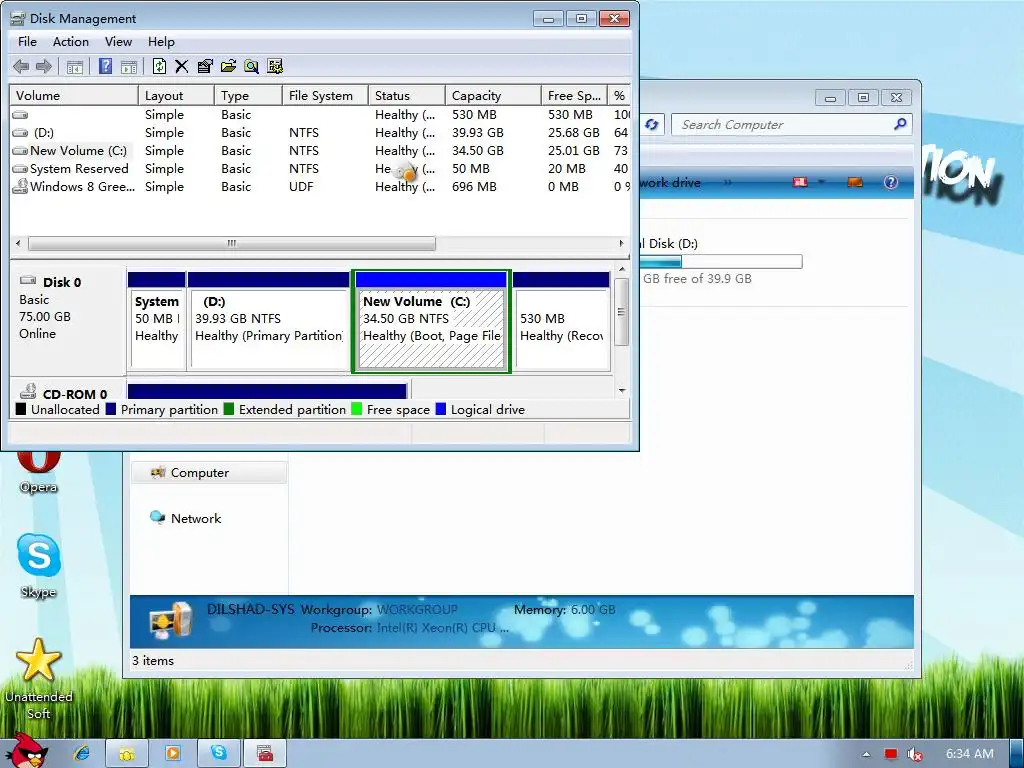
Task: Click the volume list scroll-left arrow
Action: point(18,244)
